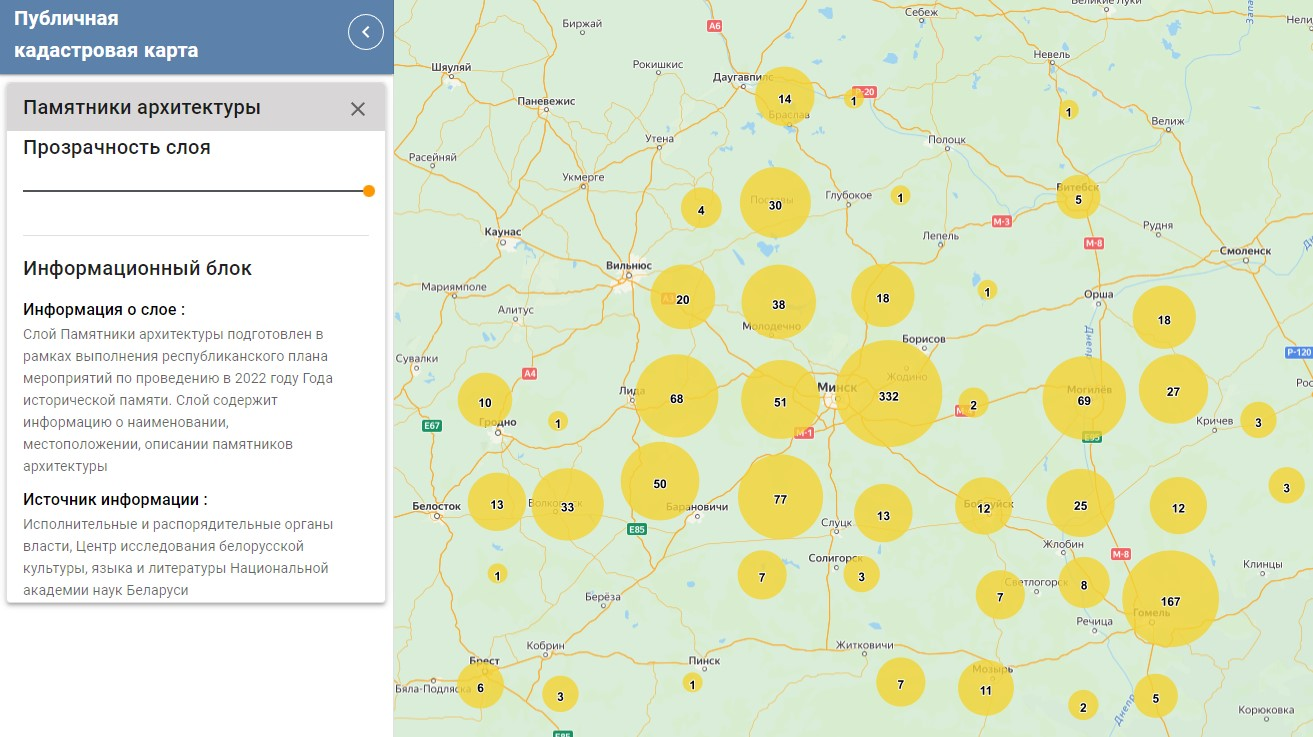Click the cluster marker labeled 30
The image size is (1313, 737).
point(775,204)
